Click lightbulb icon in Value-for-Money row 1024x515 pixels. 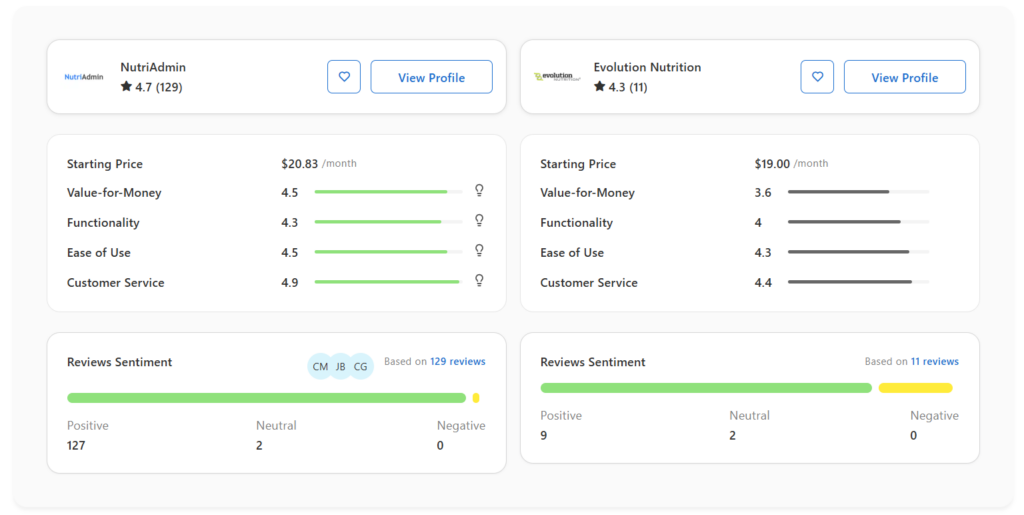coord(479,190)
